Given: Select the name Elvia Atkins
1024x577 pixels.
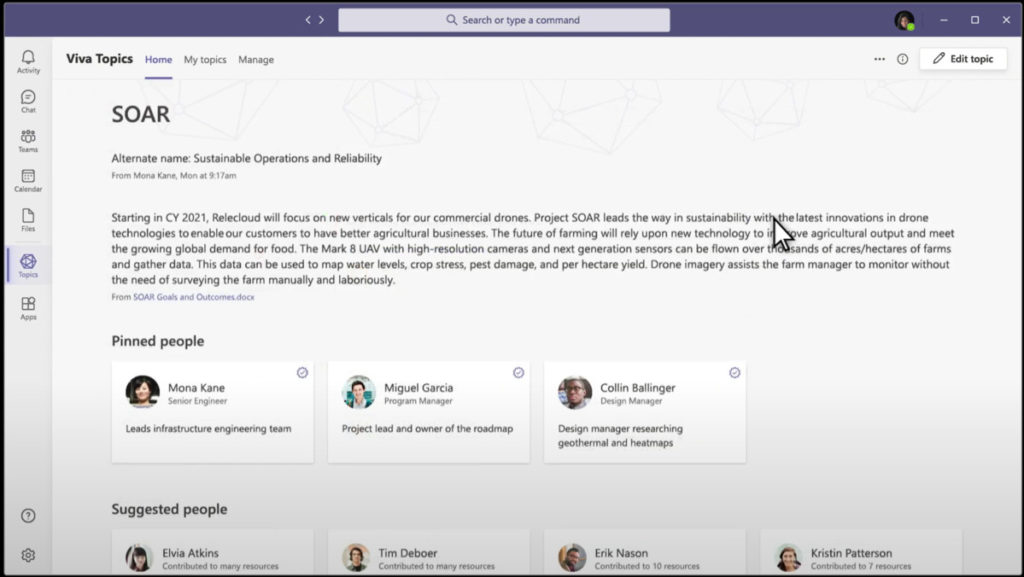Looking at the screenshot, I should pyautogui.click(x=191, y=553).
